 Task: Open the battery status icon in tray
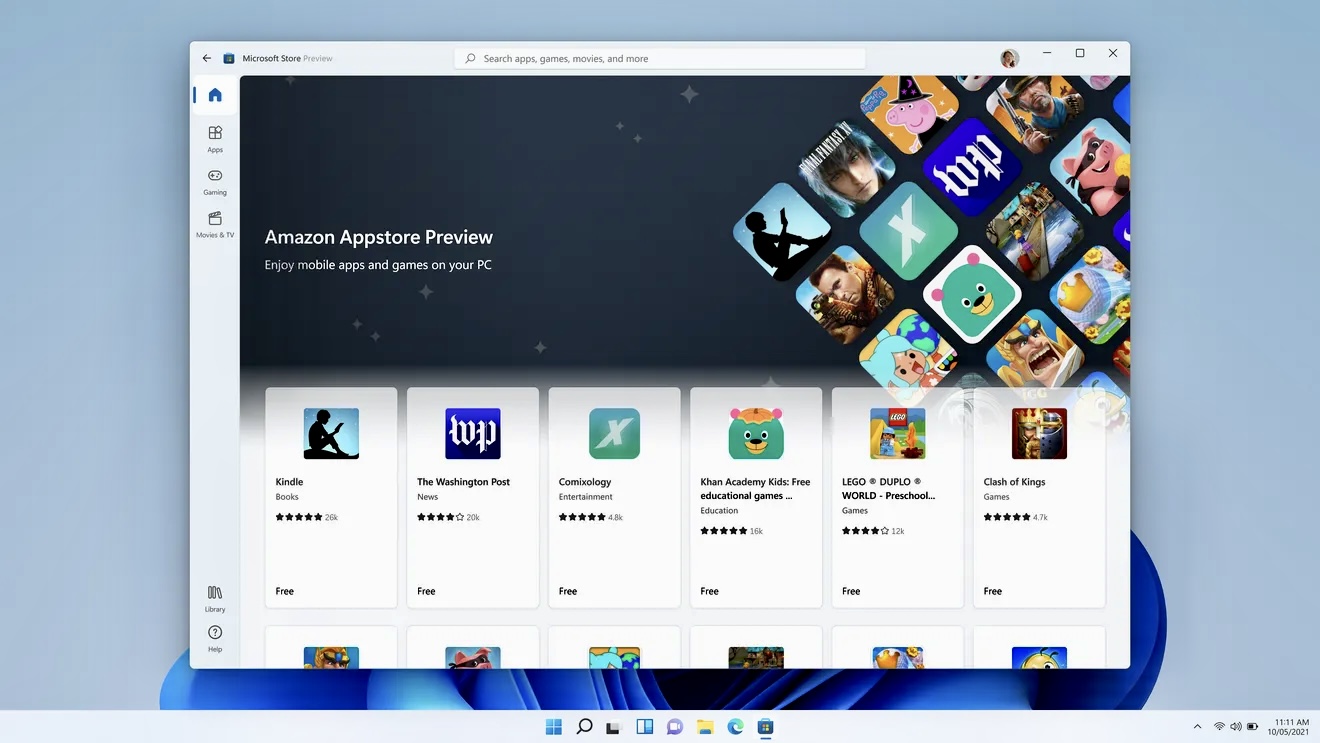(1252, 727)
